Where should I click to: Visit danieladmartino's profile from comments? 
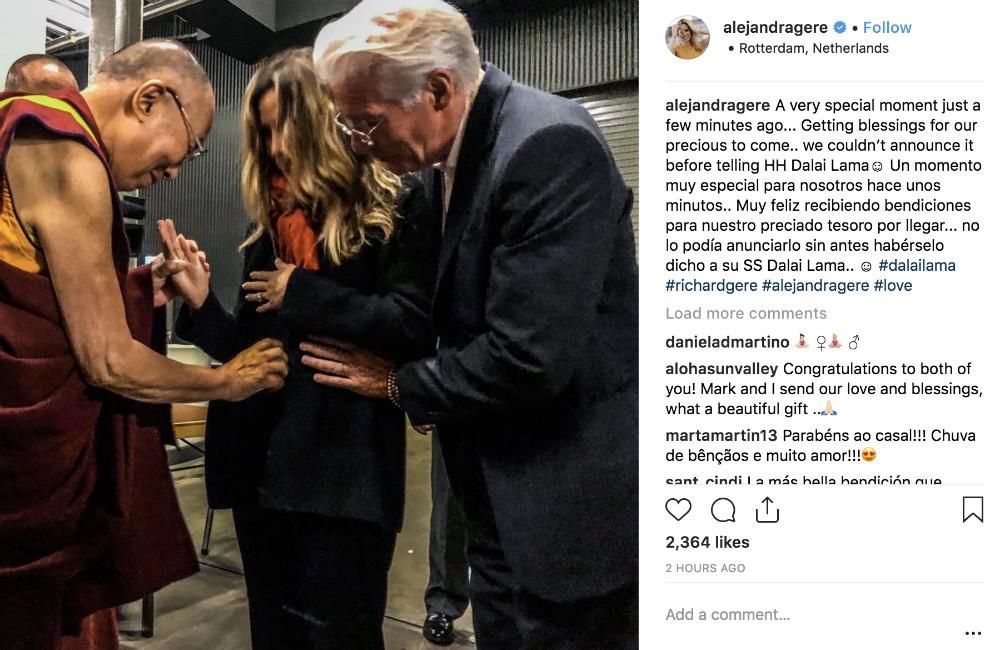pos(727,343)
